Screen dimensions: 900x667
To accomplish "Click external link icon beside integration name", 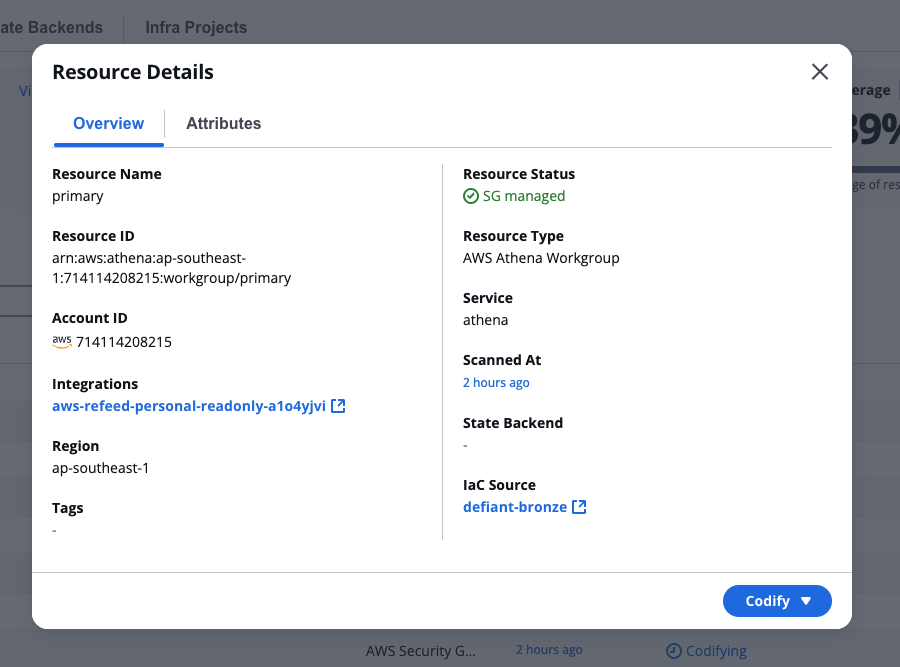I will 339,406.
